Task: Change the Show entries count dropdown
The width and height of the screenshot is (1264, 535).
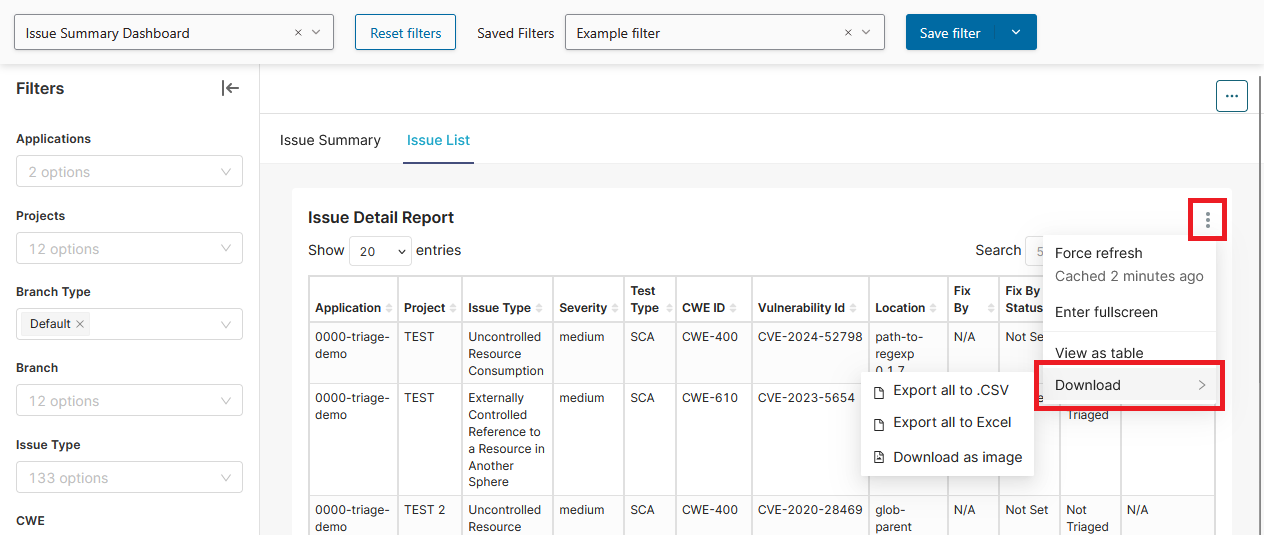Action: pos(380,251)
